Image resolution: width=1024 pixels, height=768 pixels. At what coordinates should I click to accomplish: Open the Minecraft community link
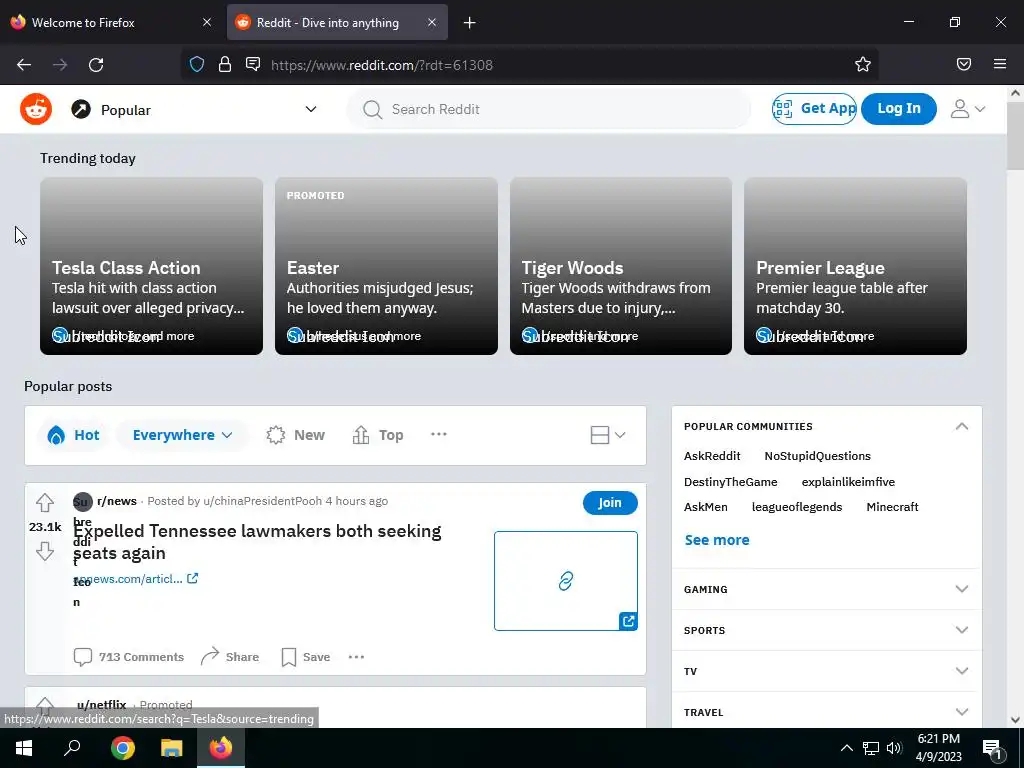click(892, 507)
